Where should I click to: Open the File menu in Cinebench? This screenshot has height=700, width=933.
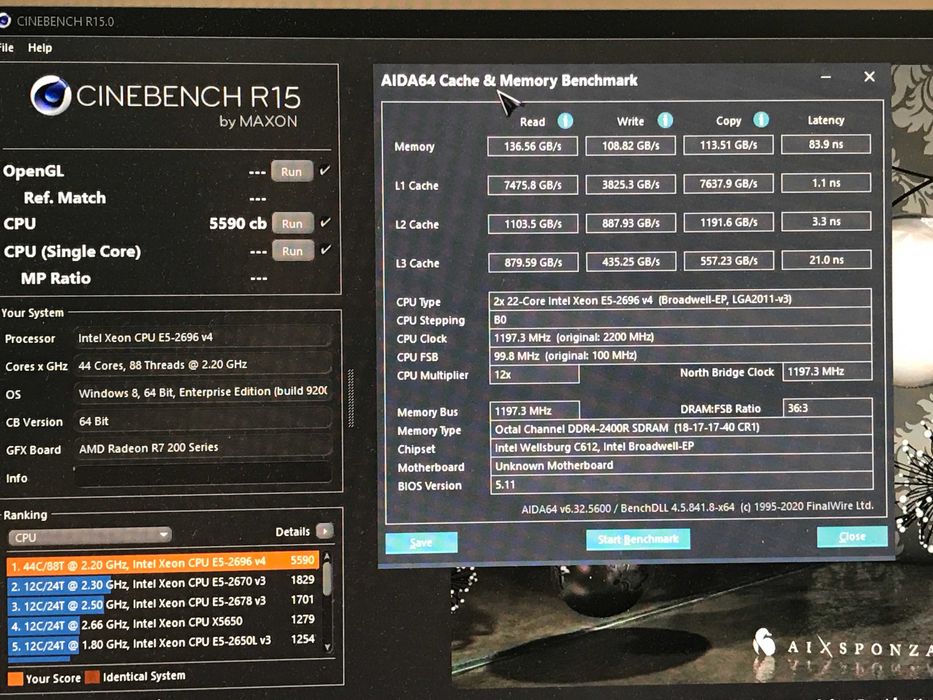[x=7, y=48]
